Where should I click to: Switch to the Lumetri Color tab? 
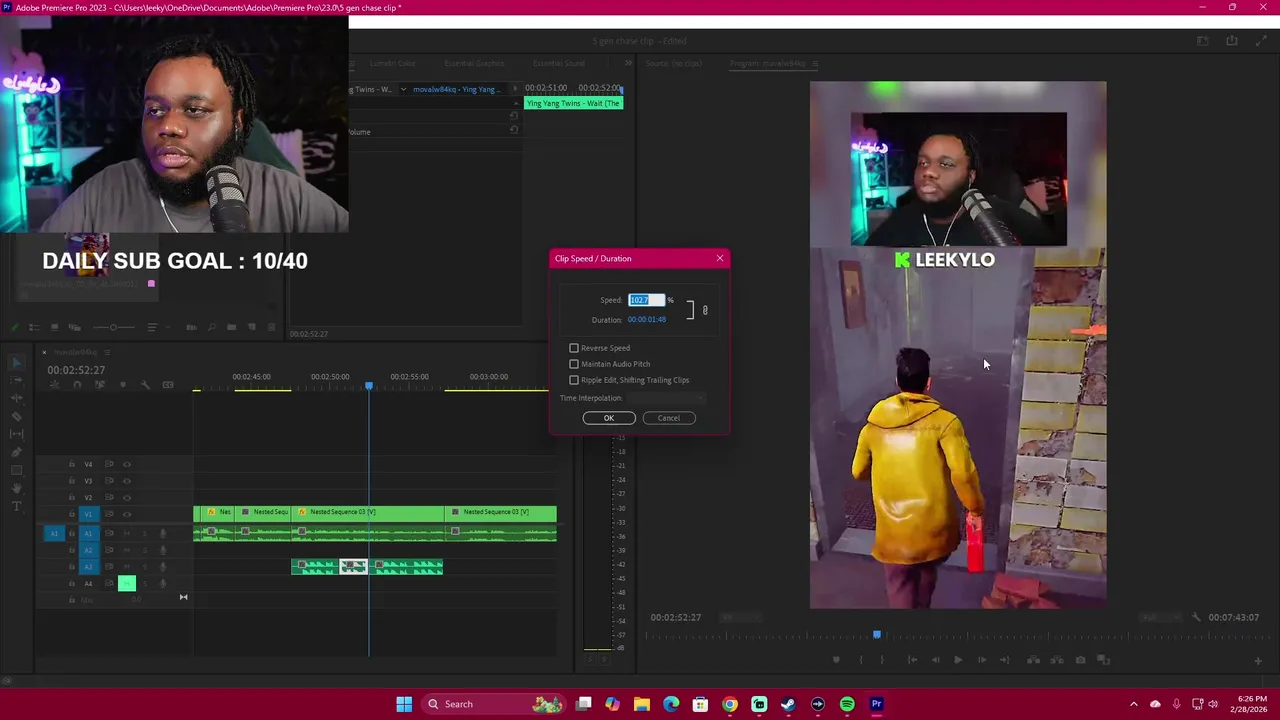pyautogui.click(x=392, y=63)
